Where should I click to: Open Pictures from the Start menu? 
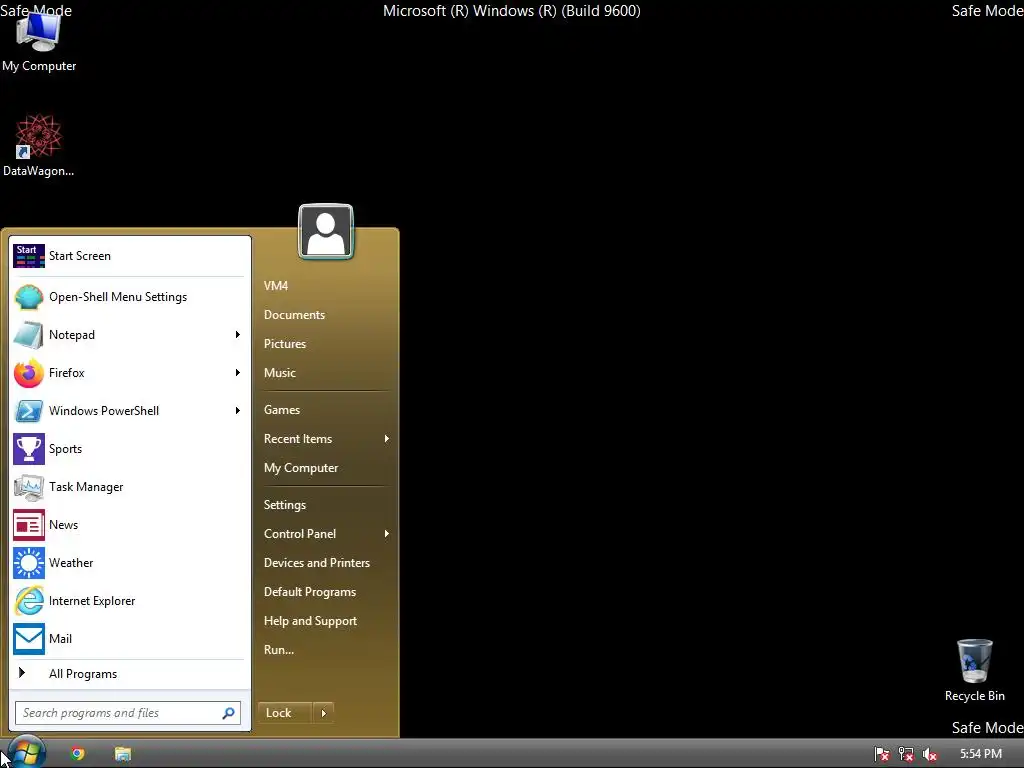285,344
